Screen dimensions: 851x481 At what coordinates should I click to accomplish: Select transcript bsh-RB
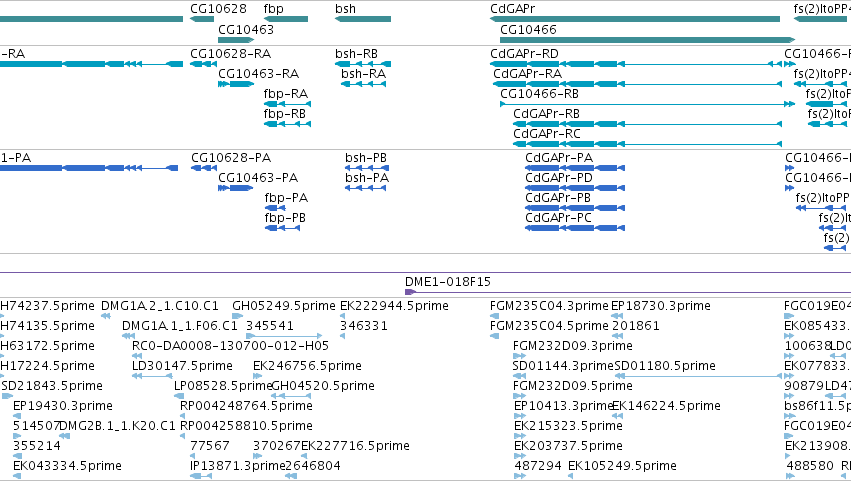(363, 64)
